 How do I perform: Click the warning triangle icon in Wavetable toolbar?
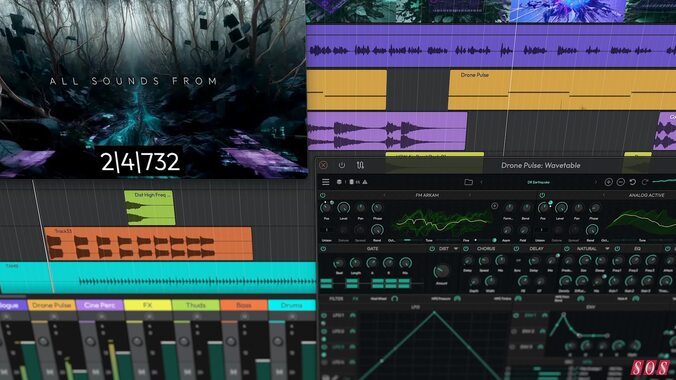[x=365, y=182]
